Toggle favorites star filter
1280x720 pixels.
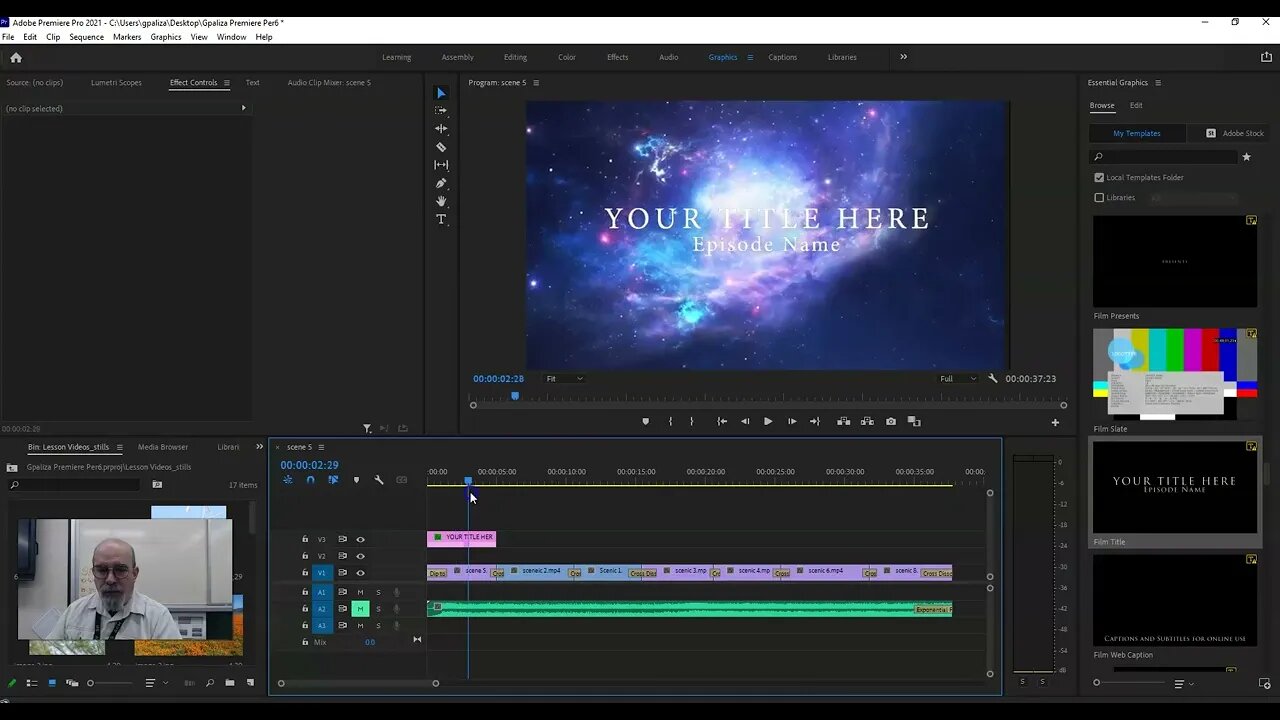click(x=1246, y=157)
